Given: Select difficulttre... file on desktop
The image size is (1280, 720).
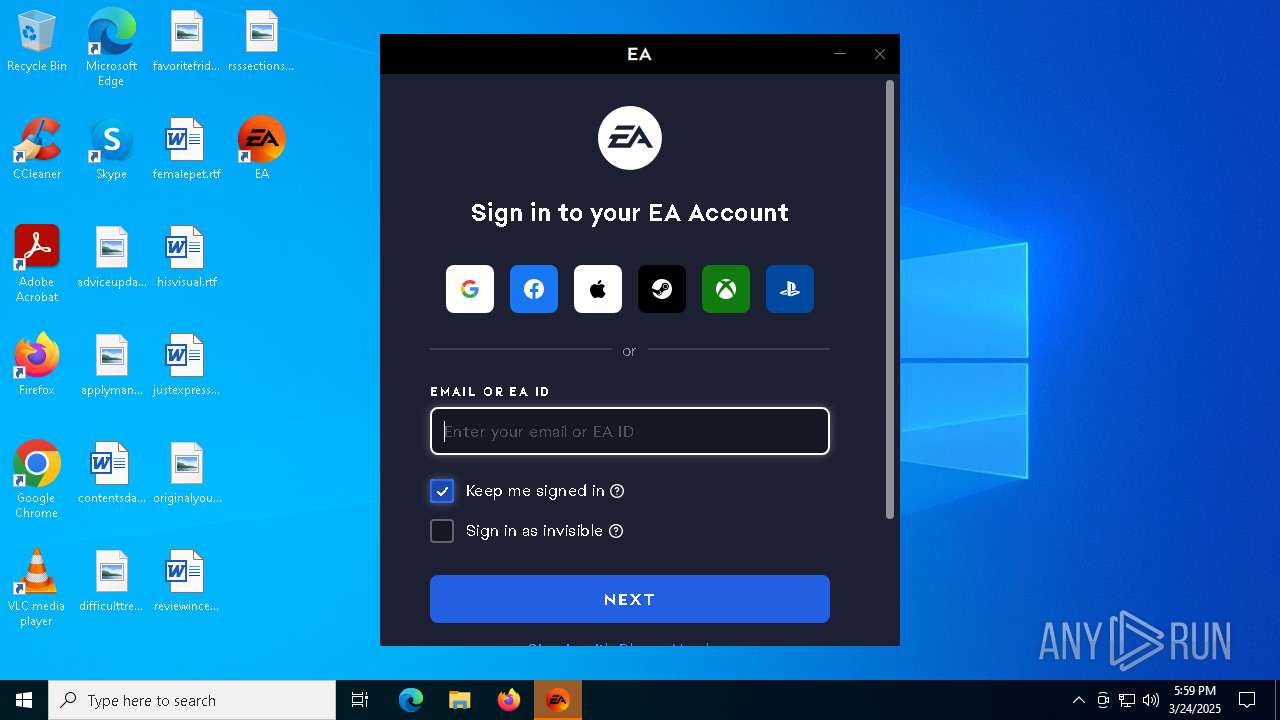Looking at the screenshot, I should 111,582.
